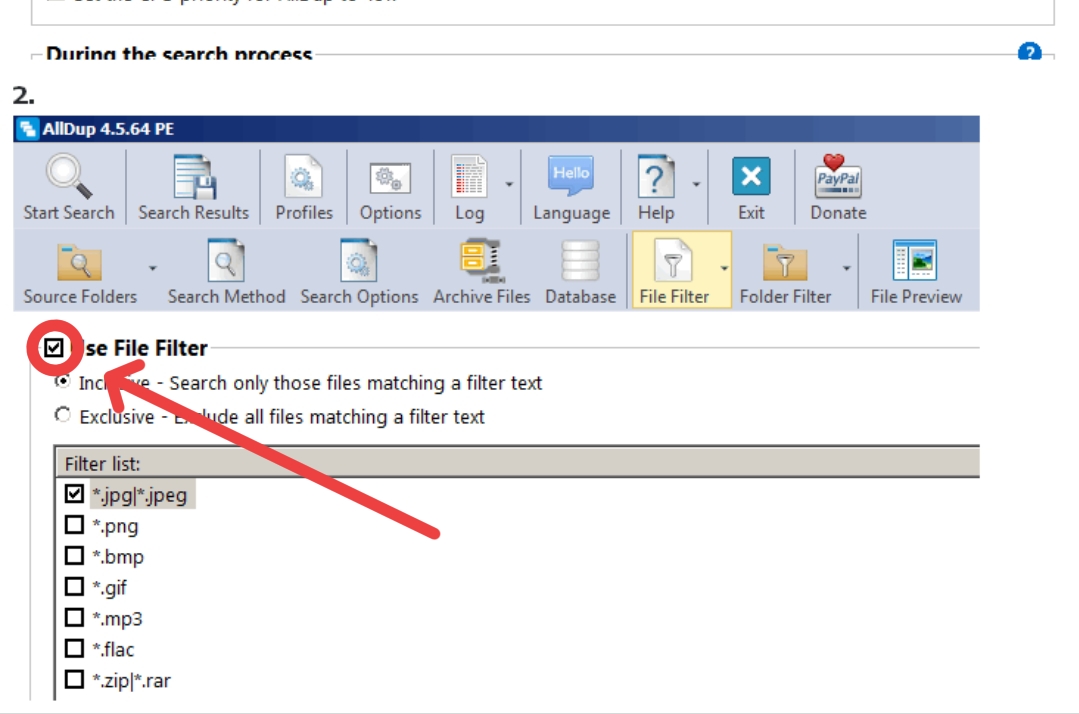Select the *.jpg|*.jpeg filter list entry

tap(139, 495)
